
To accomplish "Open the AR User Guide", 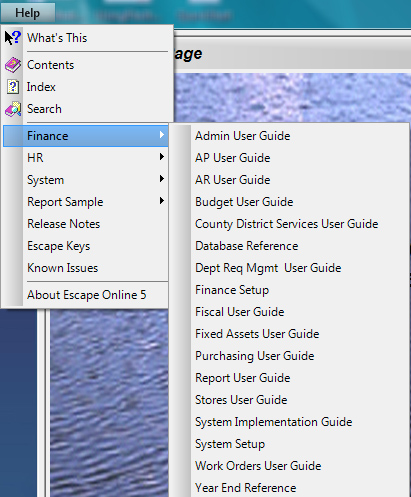I will [x=290, y=180].
